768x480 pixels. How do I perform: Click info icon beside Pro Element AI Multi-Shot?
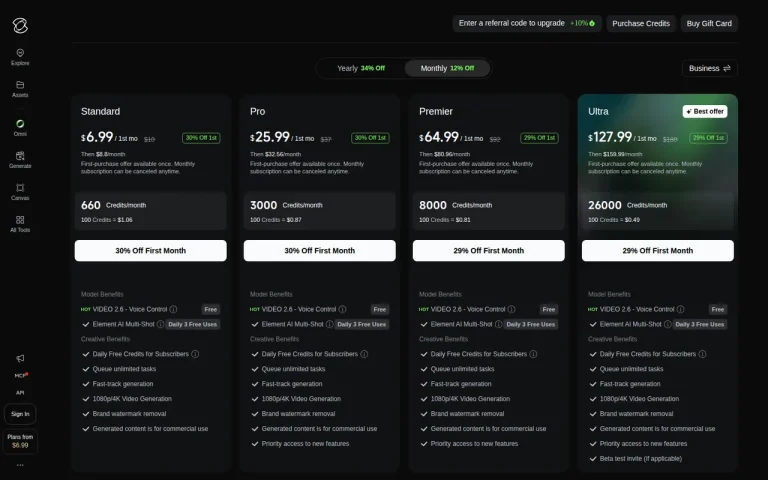pyautogui.click(x=329, y=324)
